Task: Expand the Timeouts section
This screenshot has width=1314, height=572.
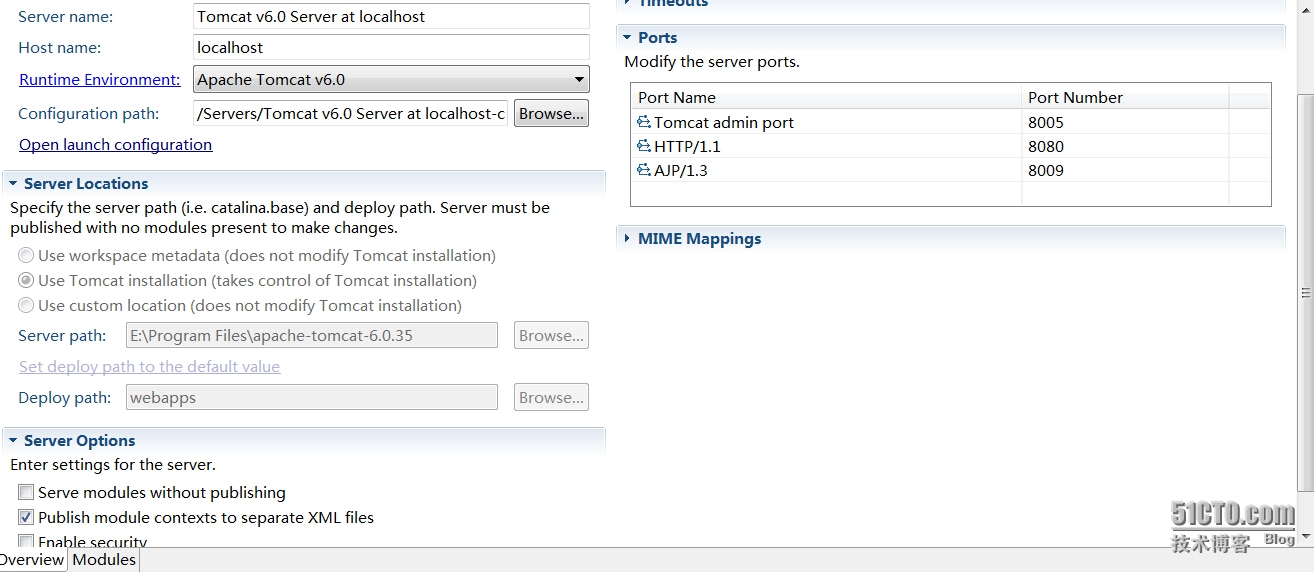Action: pyautogui.click(x=626, y=3)
